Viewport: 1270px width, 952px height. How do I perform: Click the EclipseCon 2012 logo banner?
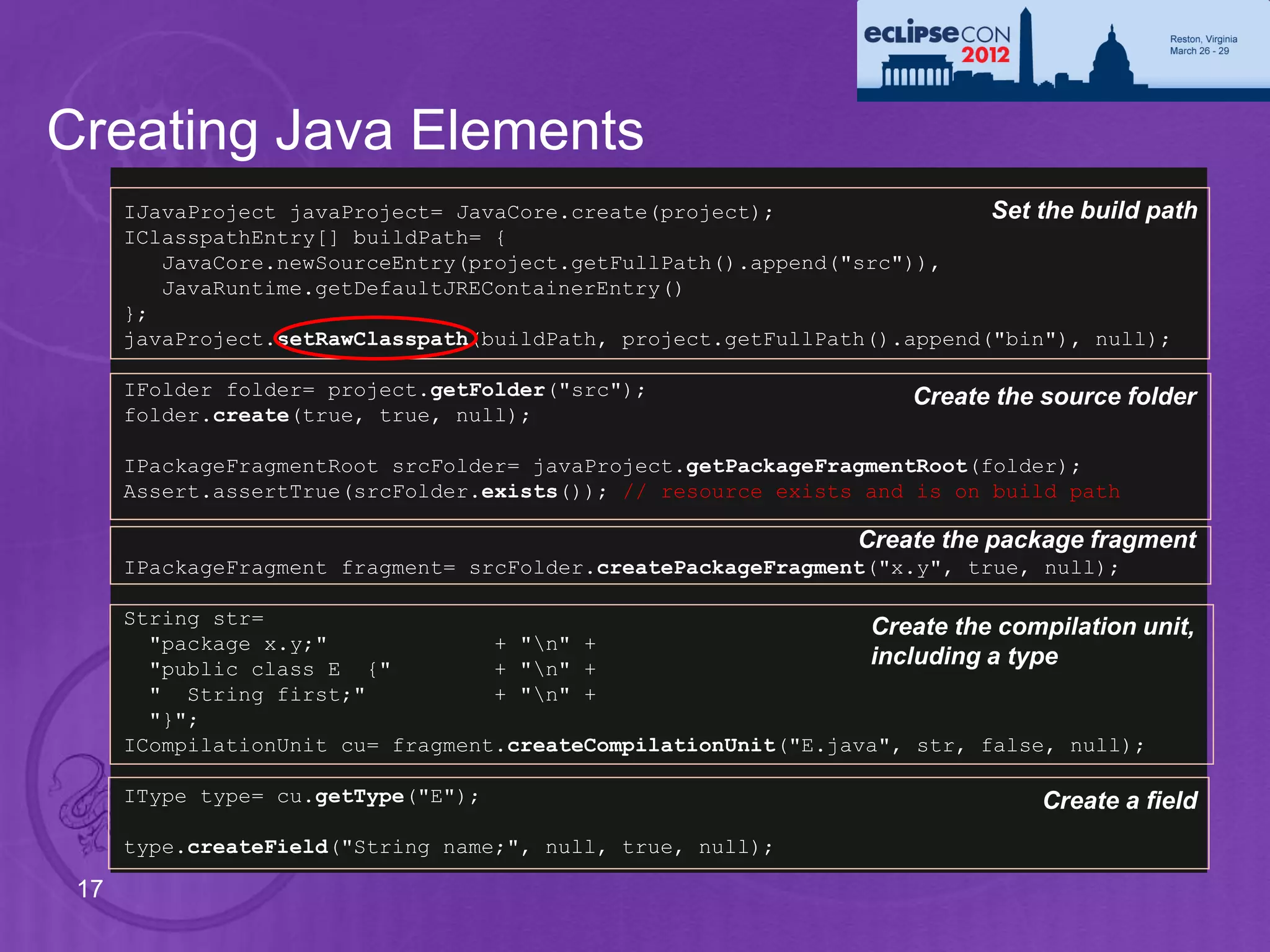pyautogui.click(x=1063, y=51)
